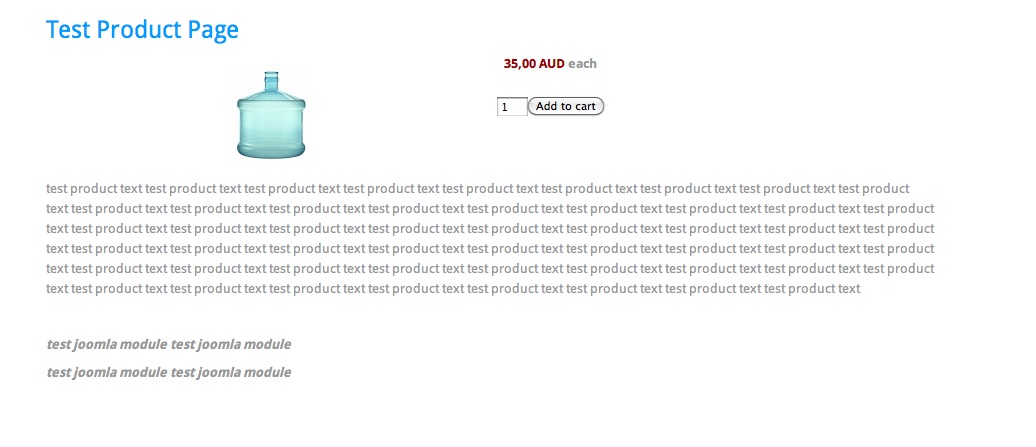Click the "AUD" currency label

click(x=551, y=64)
